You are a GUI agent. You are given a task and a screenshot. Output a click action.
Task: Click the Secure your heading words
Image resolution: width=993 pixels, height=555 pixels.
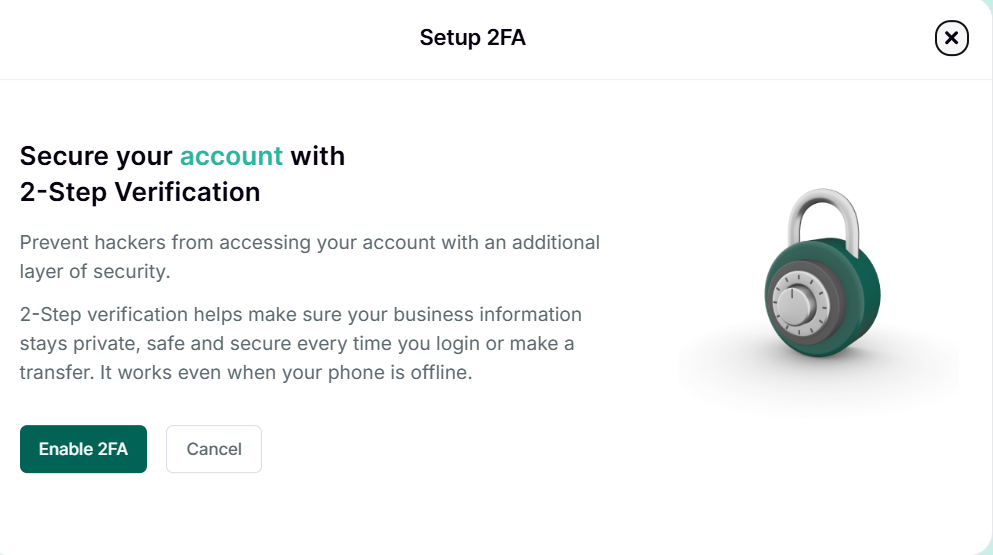pyautogui.click(x=96, y=156)
